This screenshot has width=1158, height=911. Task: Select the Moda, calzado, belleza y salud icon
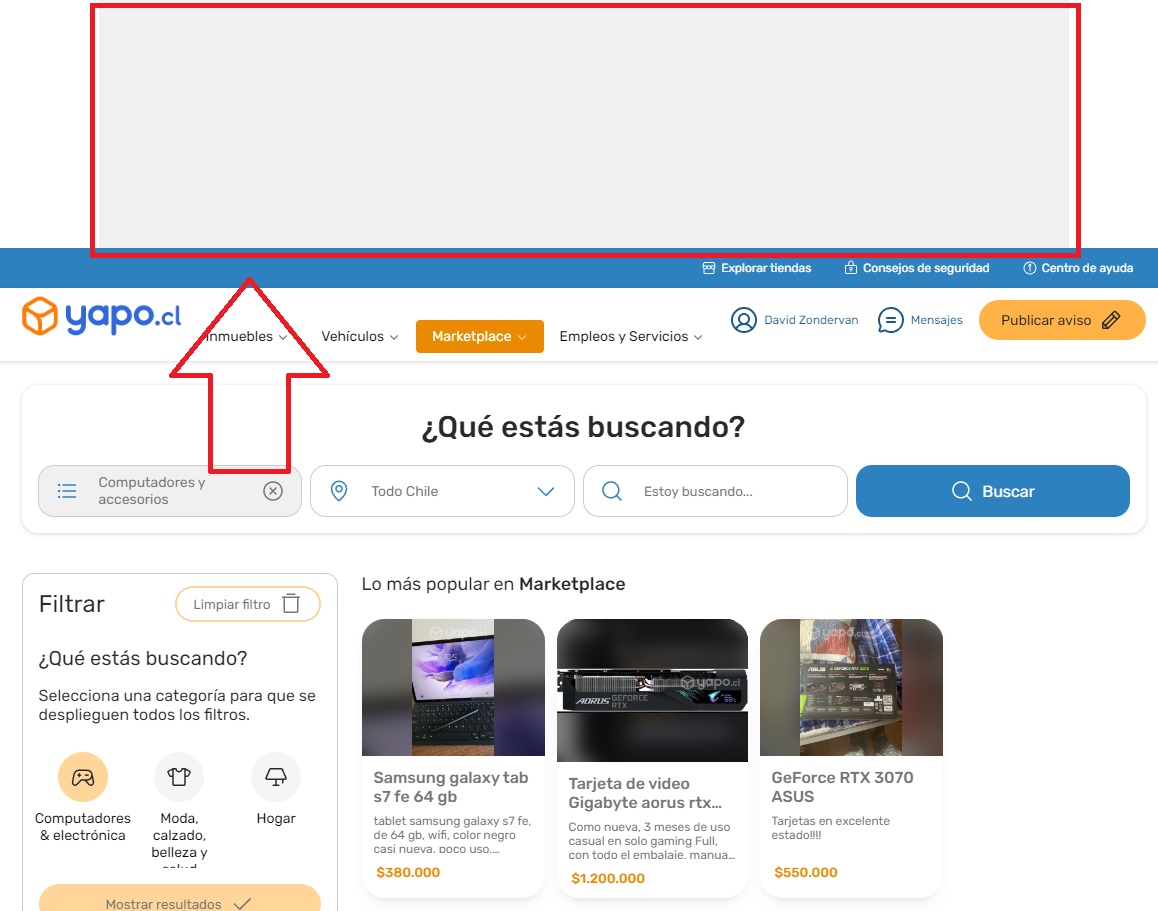pos(178,776)
